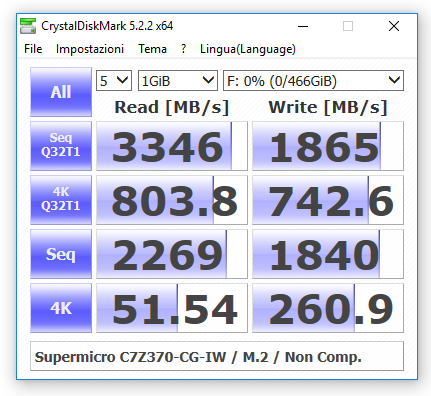431x396 pixels.
Task: Click the Seq Q32T1 read value 3346
Action: [x=172, y=146]
